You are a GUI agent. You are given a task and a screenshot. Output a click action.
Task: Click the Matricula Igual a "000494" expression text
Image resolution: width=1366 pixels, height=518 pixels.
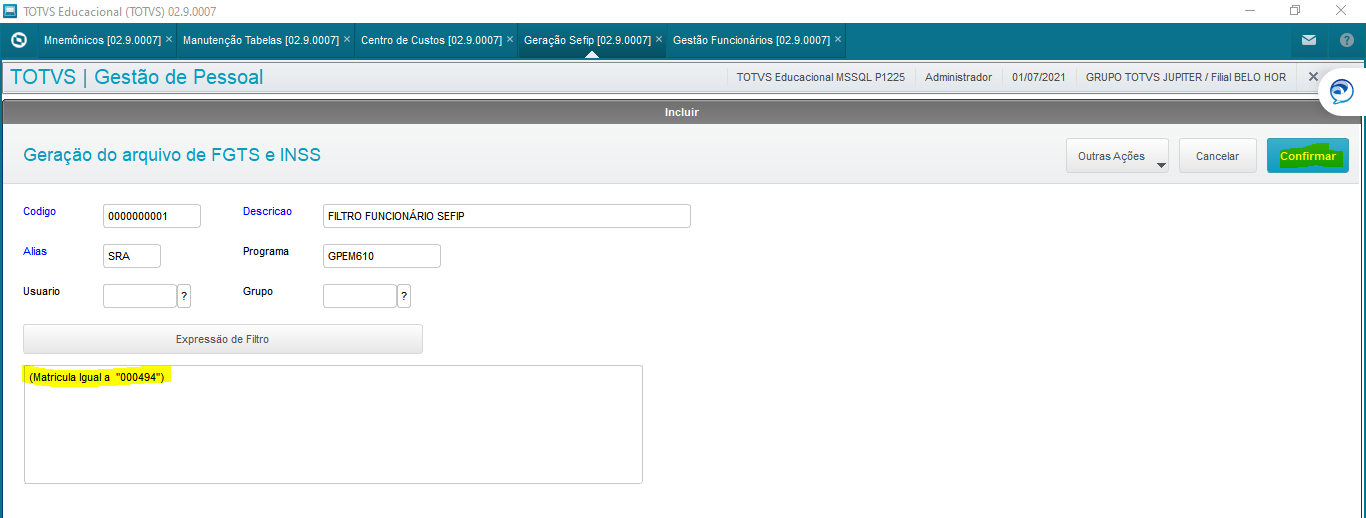coord(97,377)
